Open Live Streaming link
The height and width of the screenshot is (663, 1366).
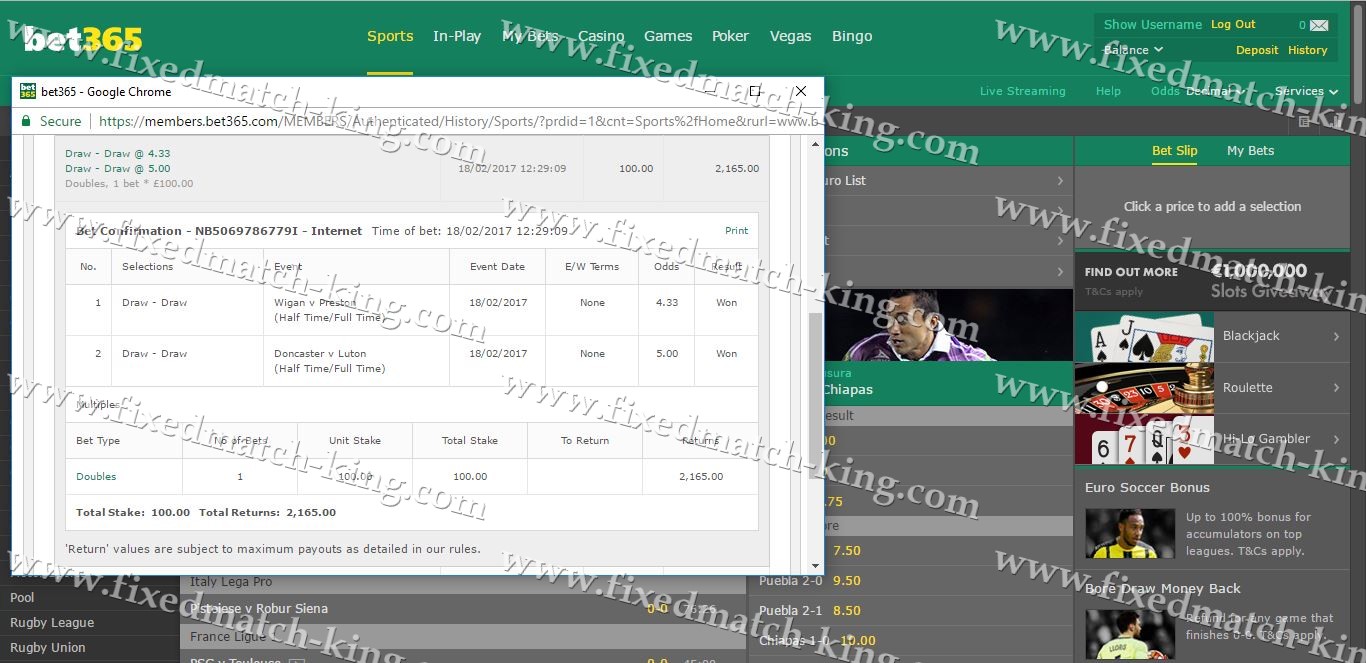(x=1022, y=91)
